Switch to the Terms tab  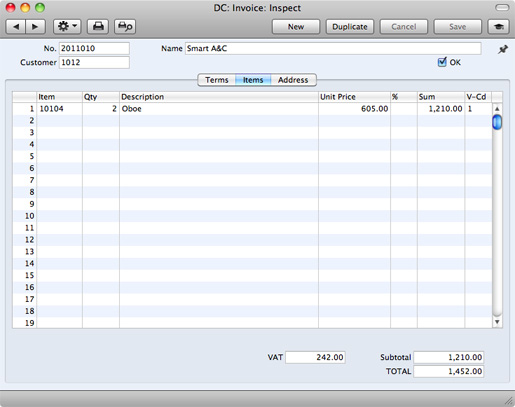(217, 80)
